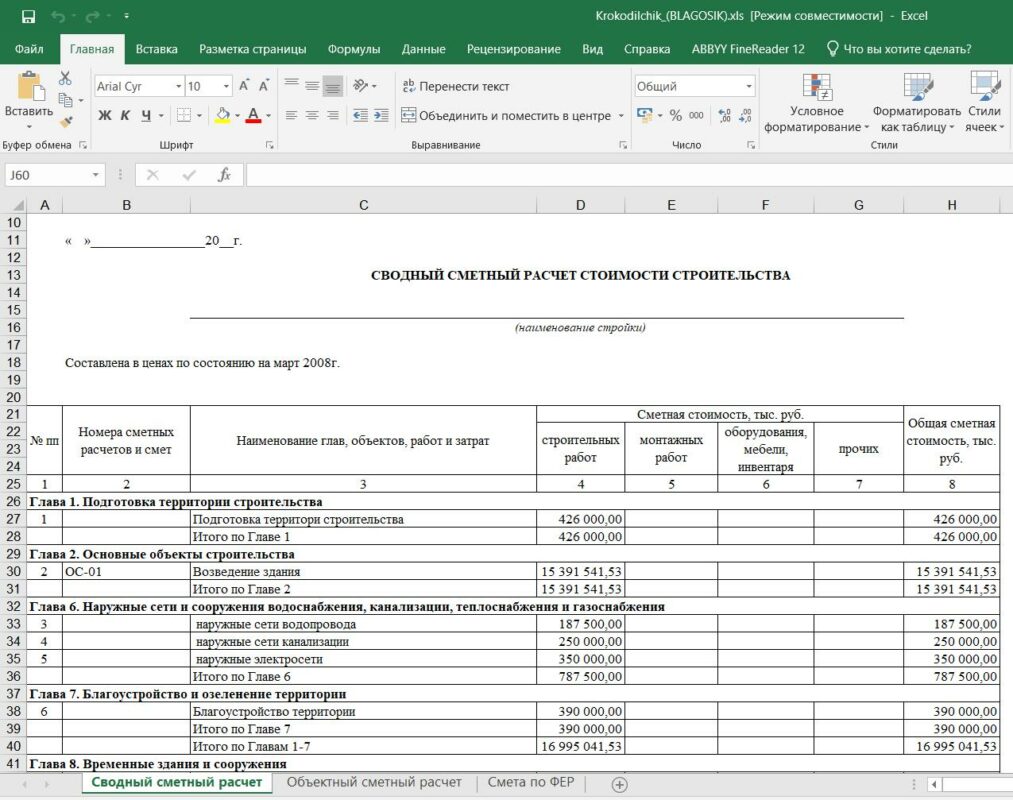Expand the Общий number format dropdown
The image size is (1013, 800).
(x=748, y=87)
